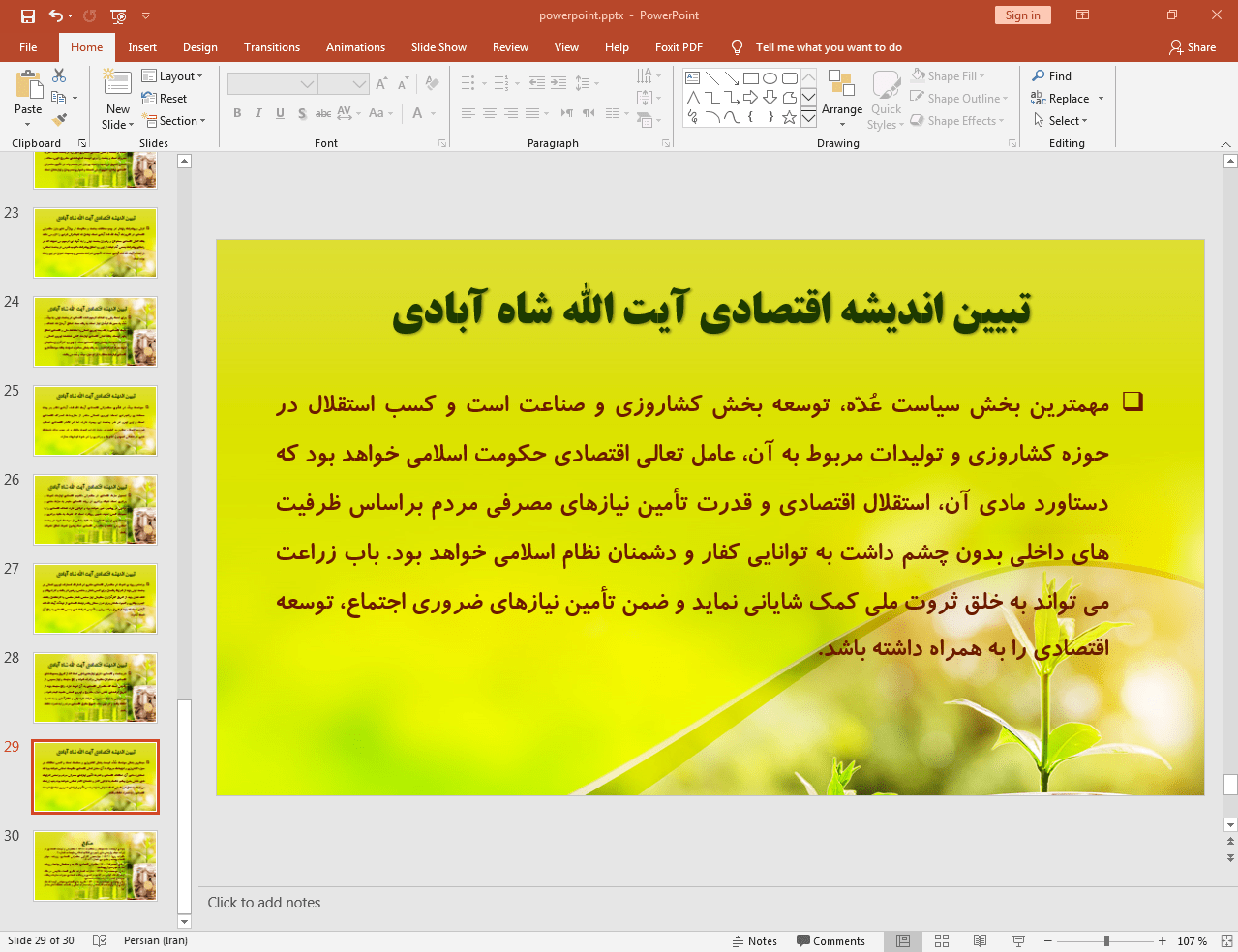Align text to the right
Viewport: 1238px width, 952px height.
tap(511, 113)
